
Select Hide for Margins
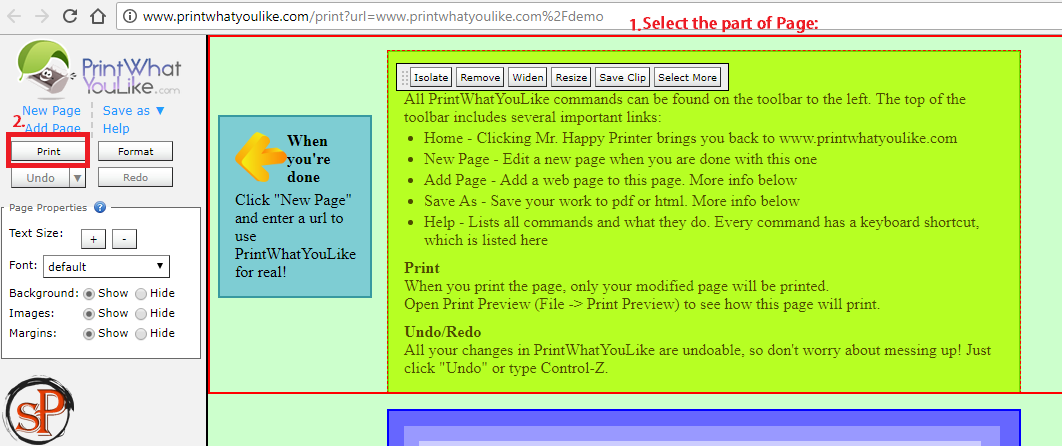(140, 334)
